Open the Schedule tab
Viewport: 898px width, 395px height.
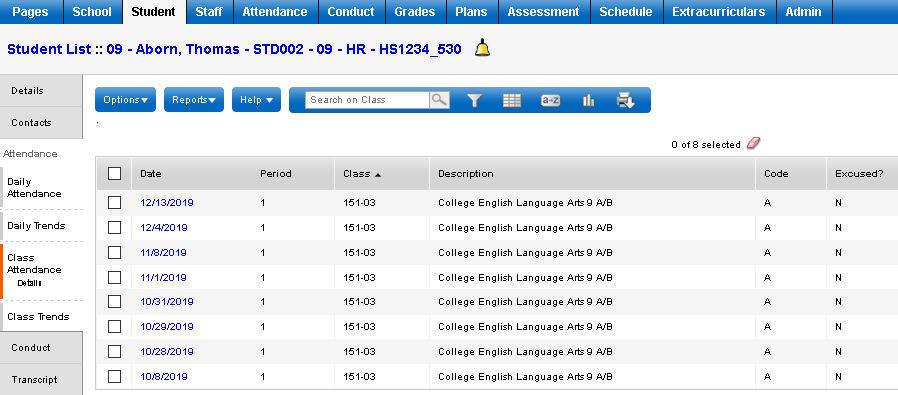pyautogui.click(x=626, y=11)
